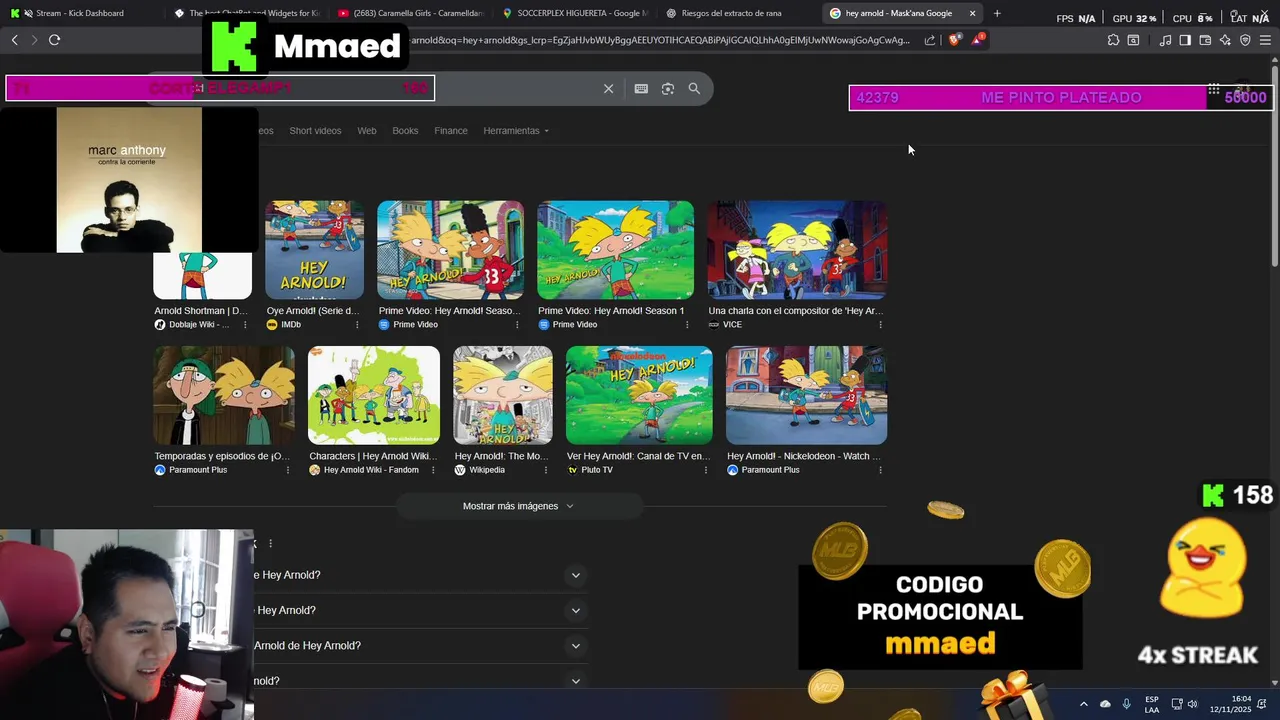Switch to SOCCERPLEX HIGUERETA Google Maps tab
The width and height of the screenshot is (1280, 720).
point(575,13)
